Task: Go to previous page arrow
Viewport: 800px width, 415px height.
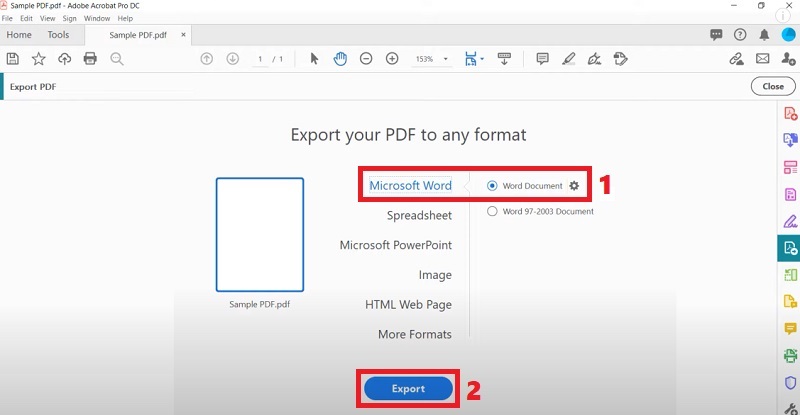Action: pyautogui.click(x=207, y=59)
